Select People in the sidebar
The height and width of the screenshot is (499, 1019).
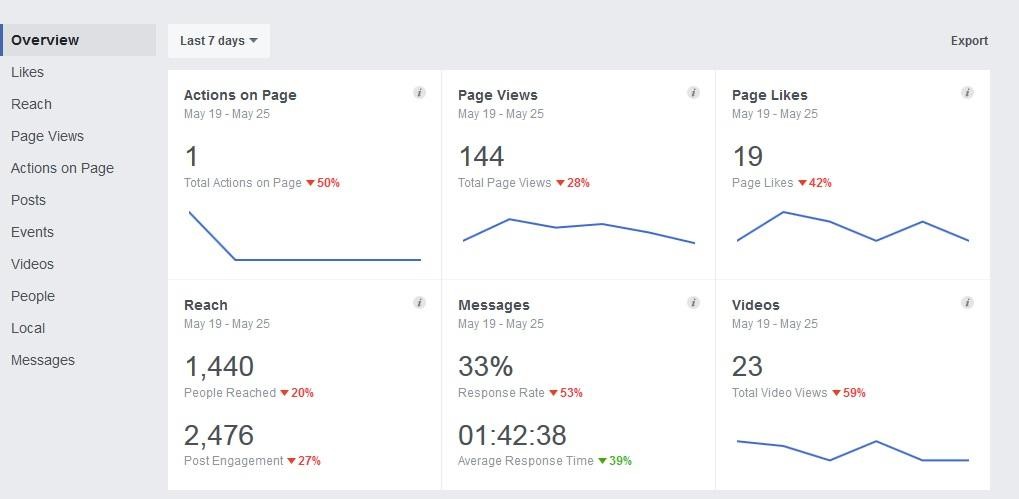(33, 296)
